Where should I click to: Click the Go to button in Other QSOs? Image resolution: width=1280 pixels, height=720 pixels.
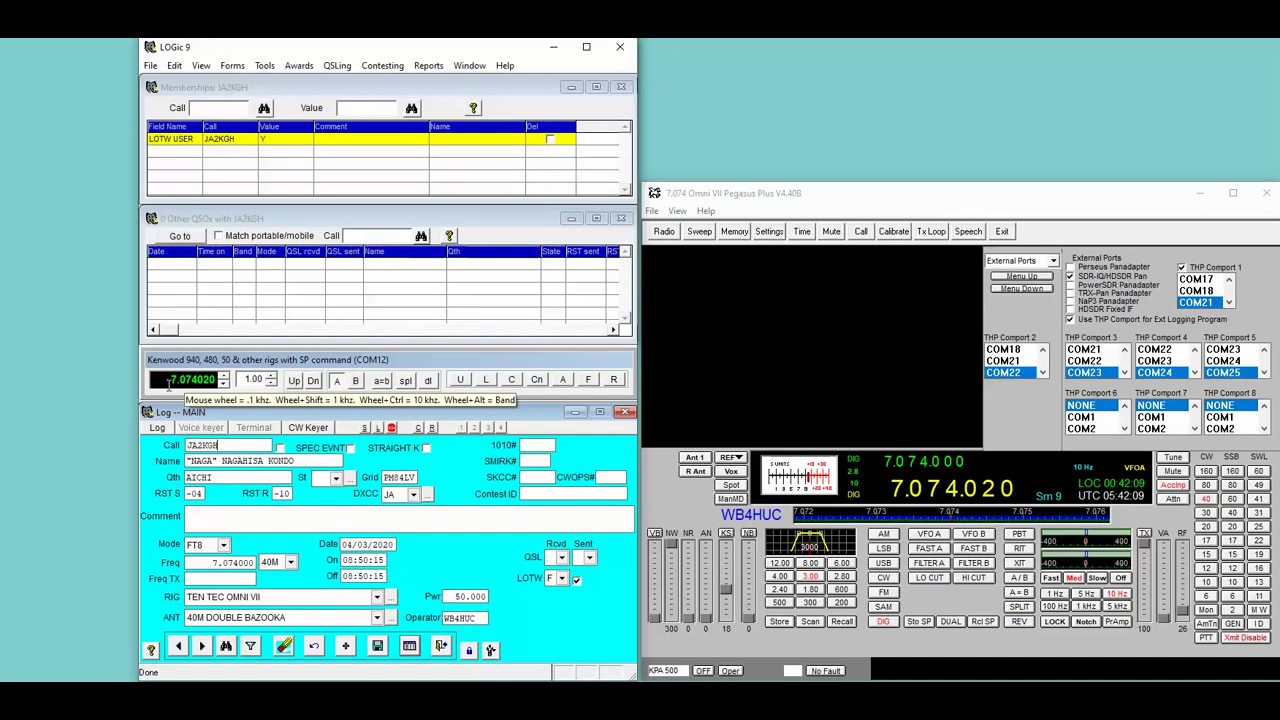pos(180,236)
